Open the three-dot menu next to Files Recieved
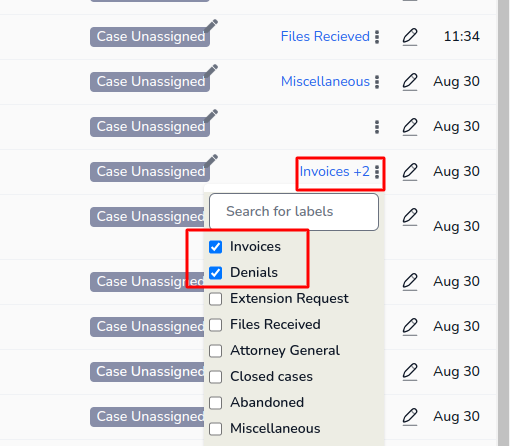Image resolution: width=510 pixels, height=446 pixels. (377, 37)
